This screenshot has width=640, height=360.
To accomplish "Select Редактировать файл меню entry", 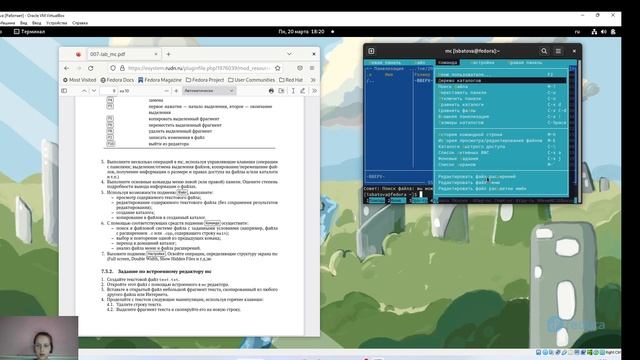I will point(502,182).
